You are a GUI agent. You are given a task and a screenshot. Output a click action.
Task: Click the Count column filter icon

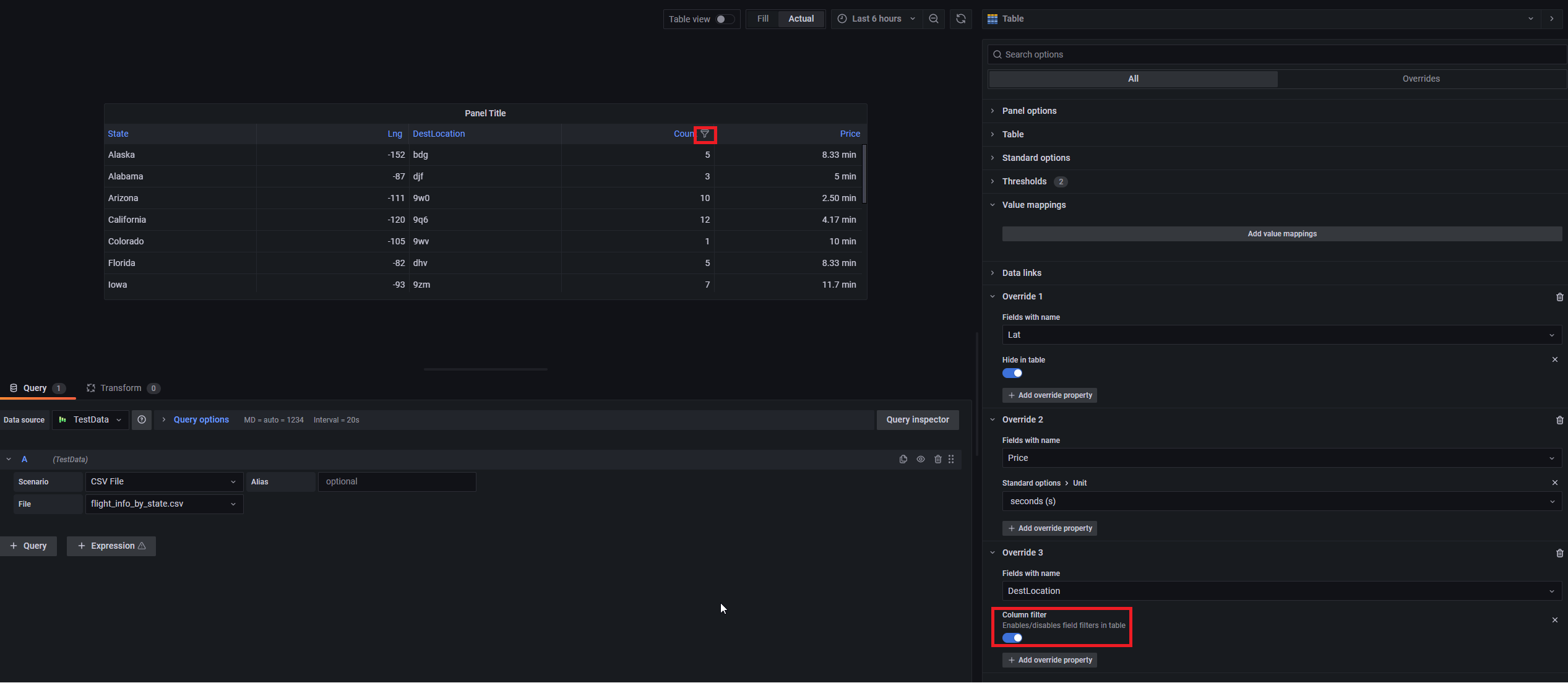(x=705, y=134)
